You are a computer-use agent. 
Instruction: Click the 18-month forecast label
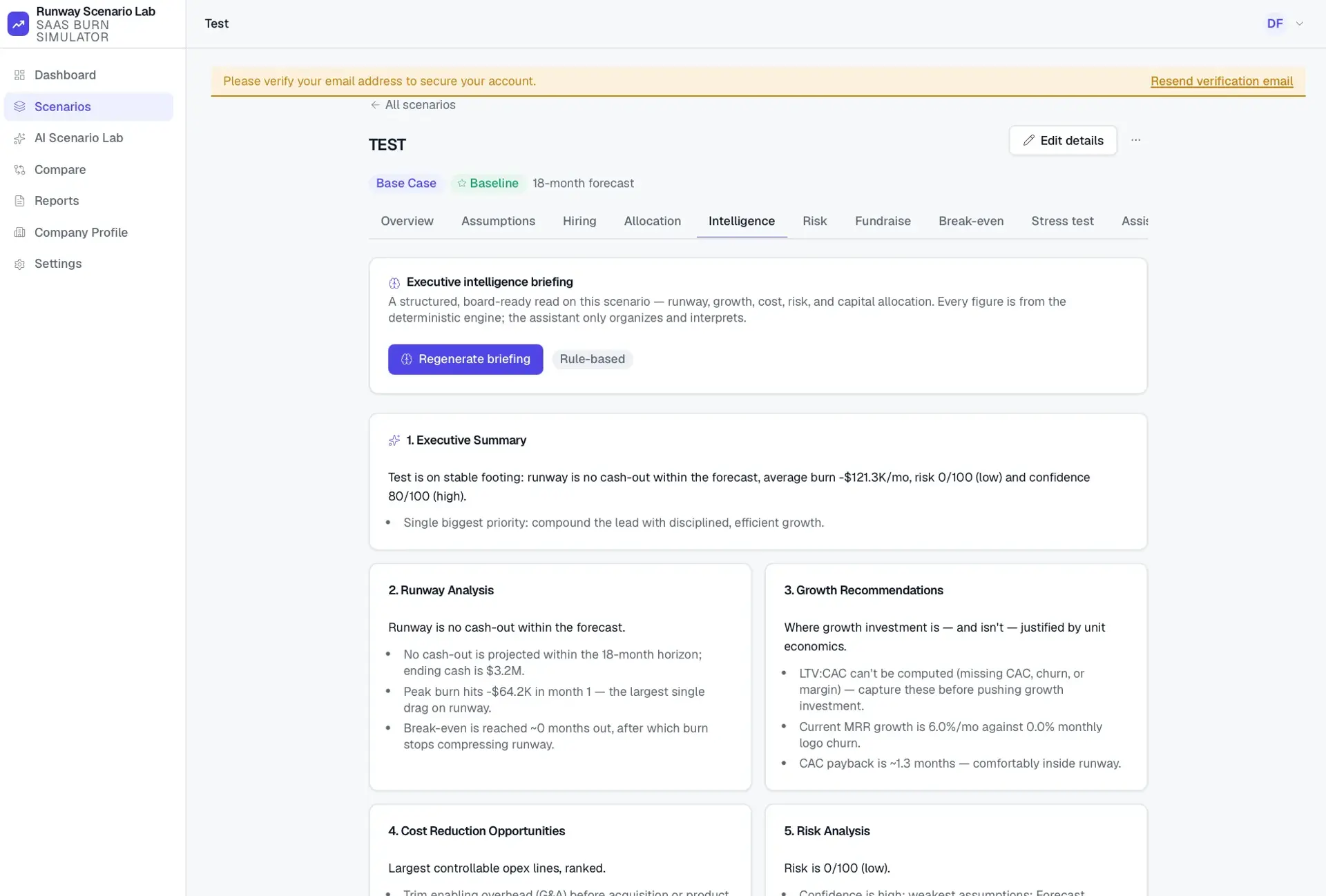(x=583, y=183)
